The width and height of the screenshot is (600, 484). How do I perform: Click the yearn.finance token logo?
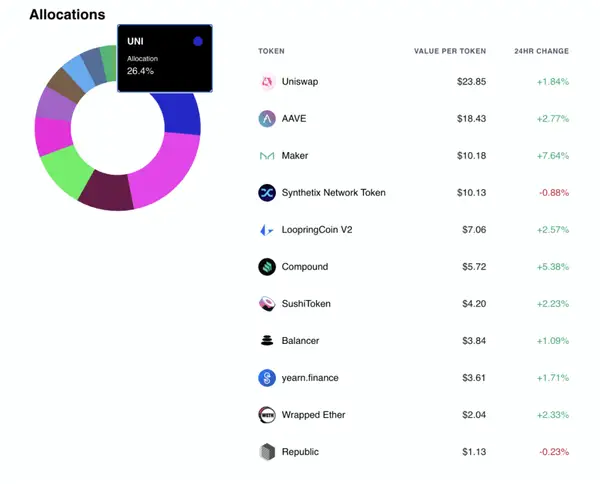tap(267, 378)
